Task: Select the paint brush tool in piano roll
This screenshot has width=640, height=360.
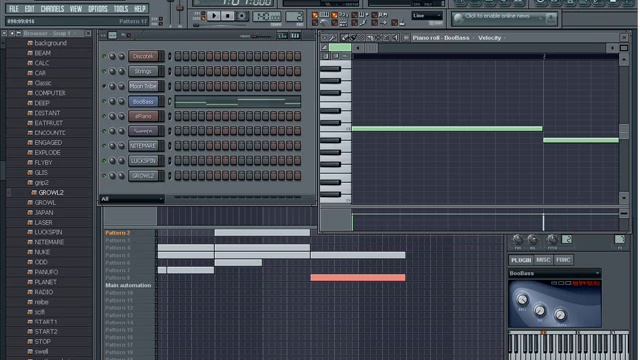Action: [353, 38]
